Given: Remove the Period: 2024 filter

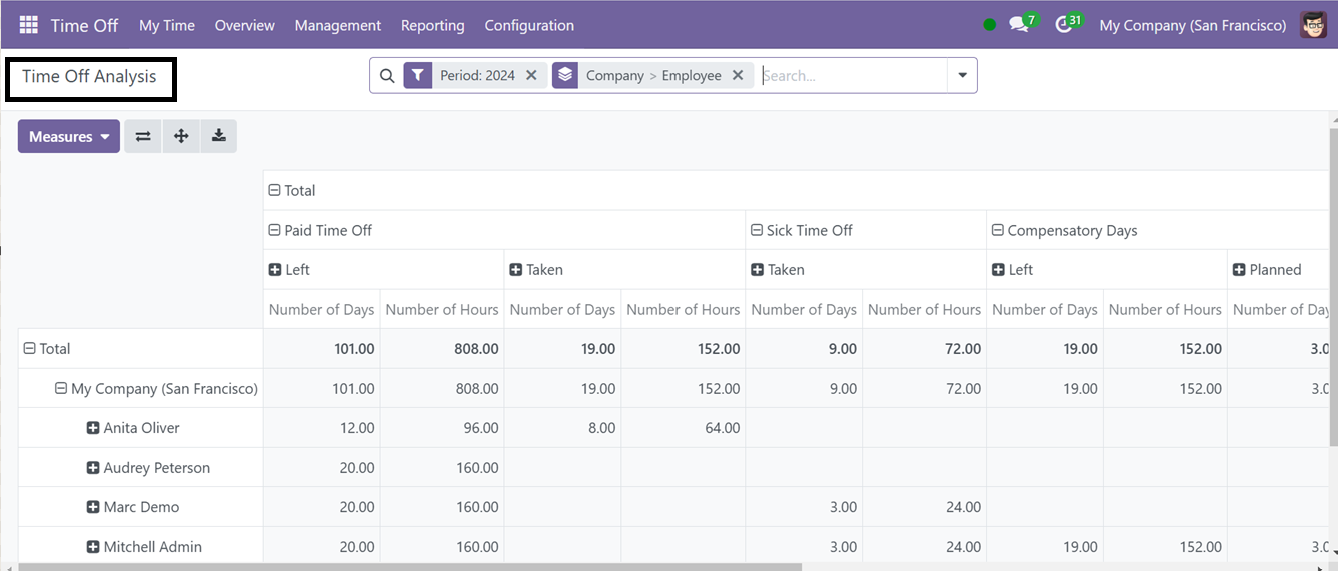Looking at the screenshot, I should pos(531,75).
